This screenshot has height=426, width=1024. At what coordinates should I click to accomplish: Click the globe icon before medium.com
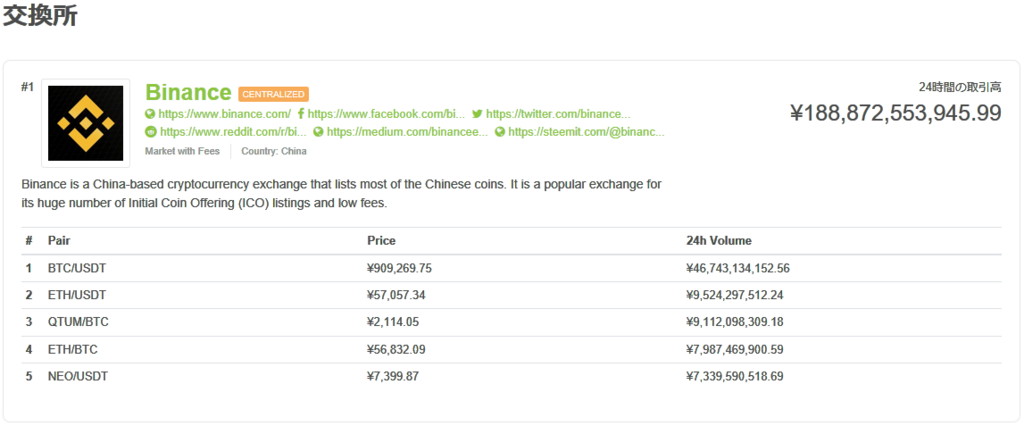click(x=319, y=132)
